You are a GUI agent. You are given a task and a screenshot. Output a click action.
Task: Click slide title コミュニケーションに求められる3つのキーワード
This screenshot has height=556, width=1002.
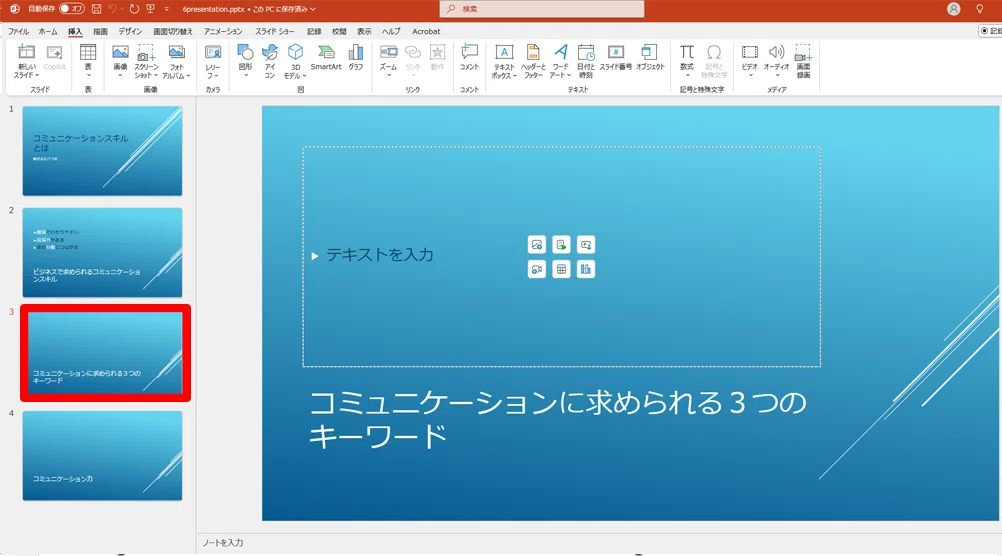[557, 419]
